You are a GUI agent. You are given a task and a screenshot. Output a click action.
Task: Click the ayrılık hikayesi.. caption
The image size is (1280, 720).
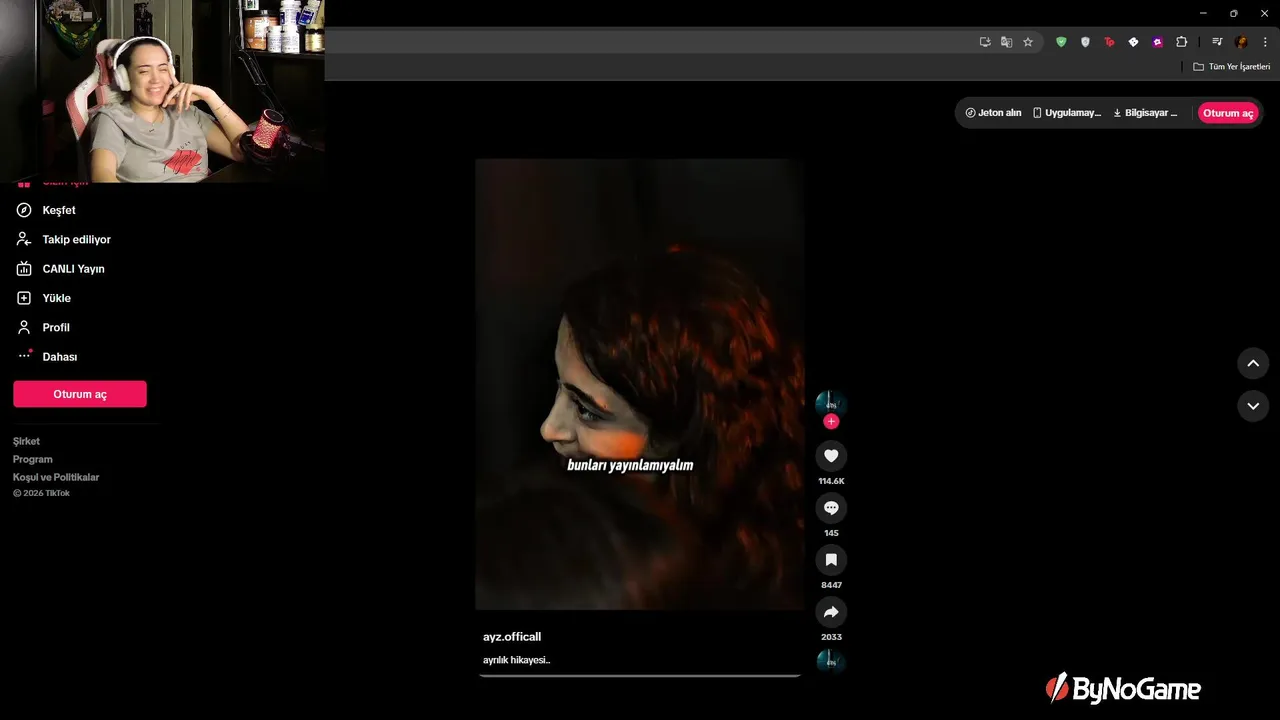pos(517,660)
